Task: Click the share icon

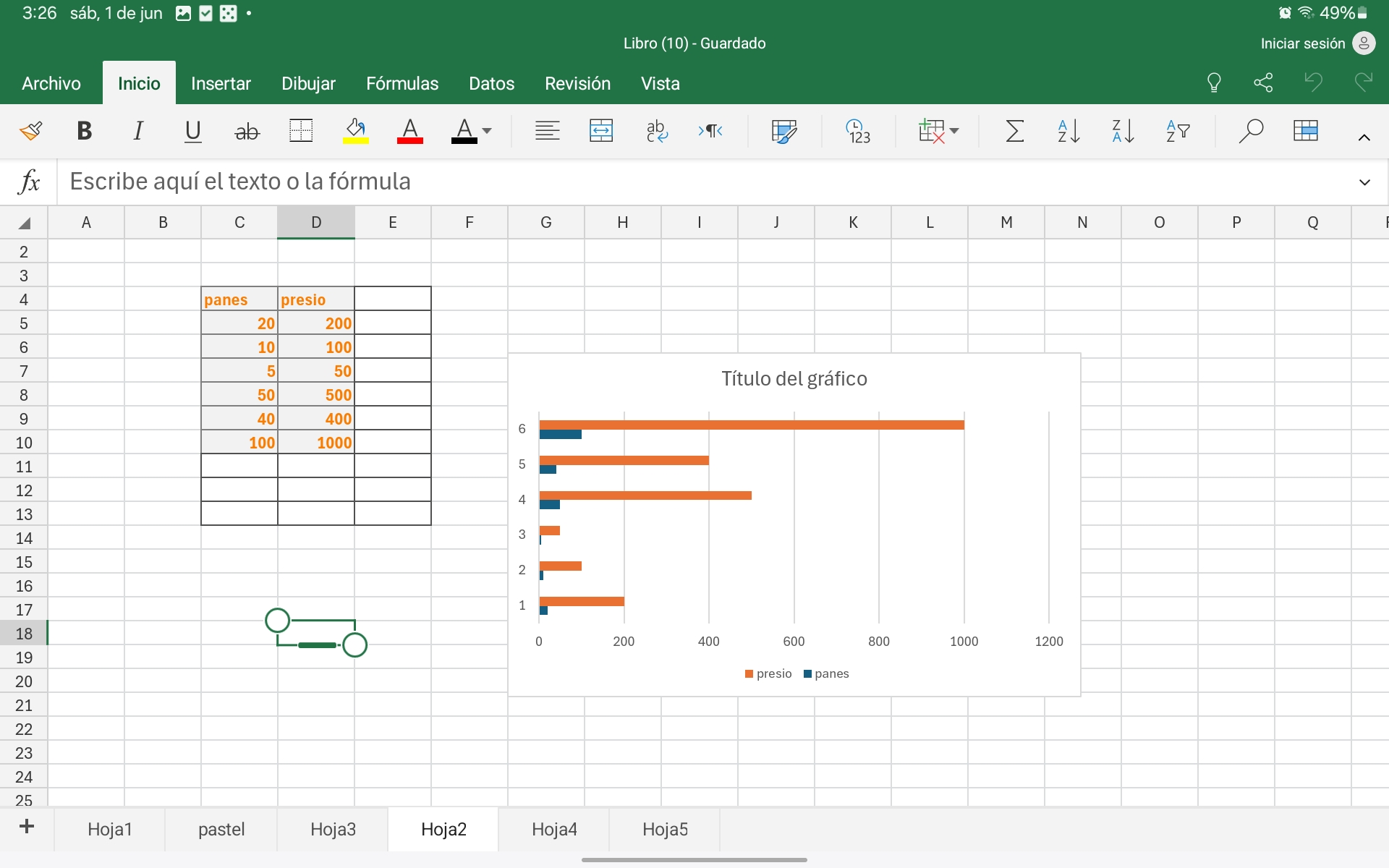Action: coord(1263,82)
